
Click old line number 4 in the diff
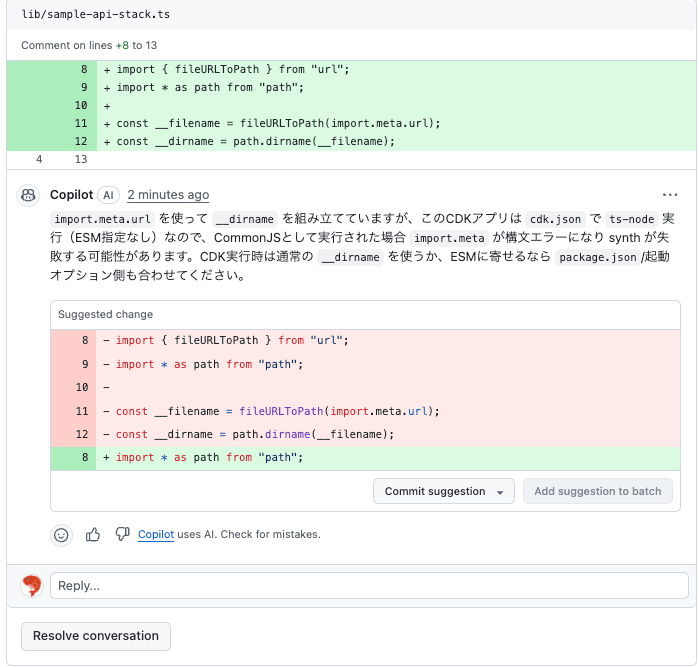click(x=39, y=159)
